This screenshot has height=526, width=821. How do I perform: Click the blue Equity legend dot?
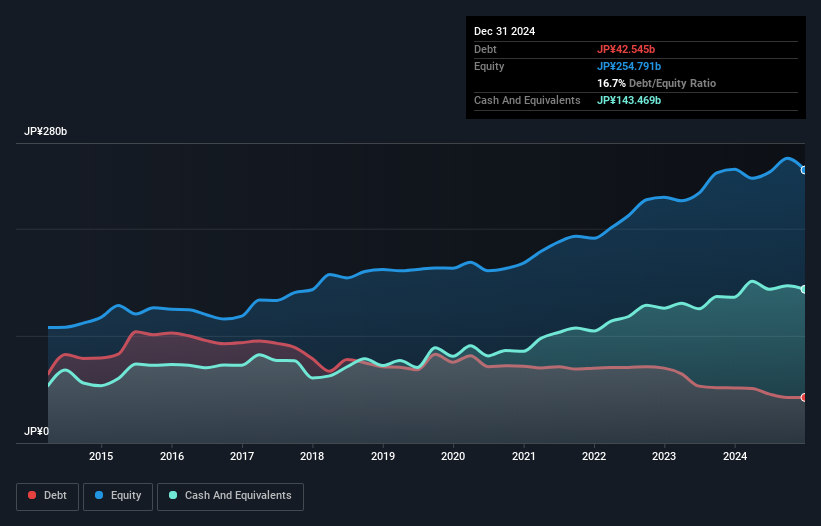coord(99,495)
